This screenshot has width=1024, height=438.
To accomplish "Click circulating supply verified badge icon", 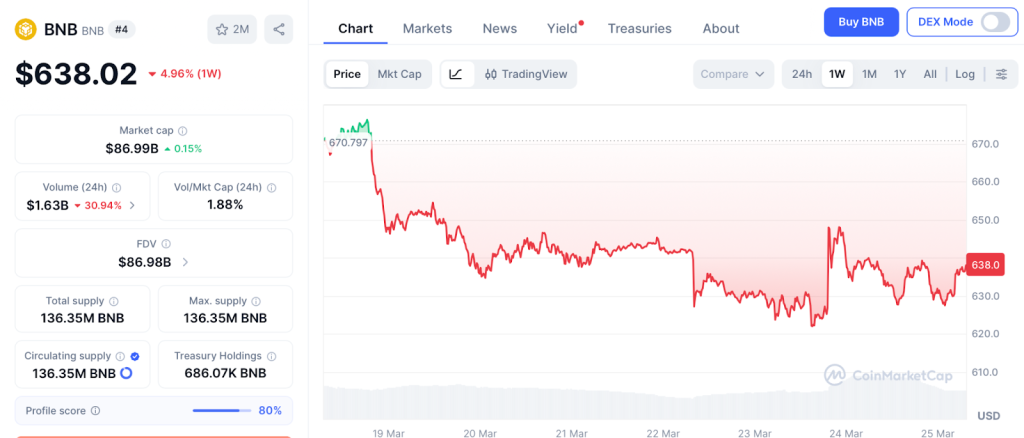I will click(x=135, y=356).
